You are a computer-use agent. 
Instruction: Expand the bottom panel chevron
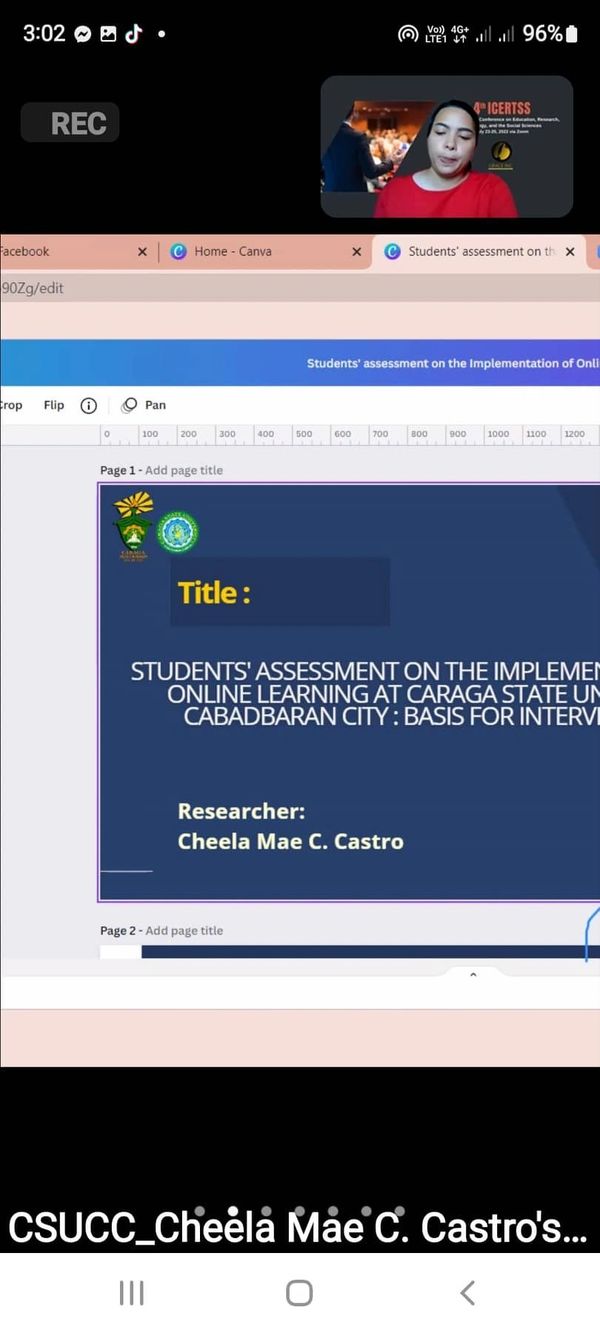coord(473,975)
